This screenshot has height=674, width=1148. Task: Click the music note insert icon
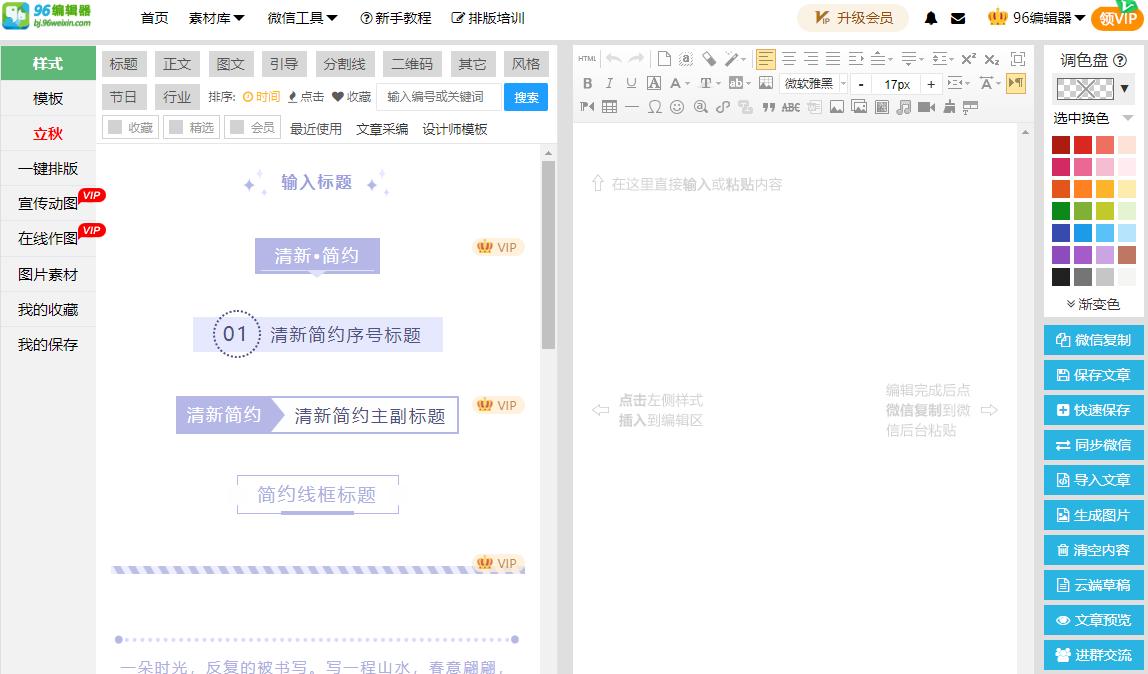902,106
